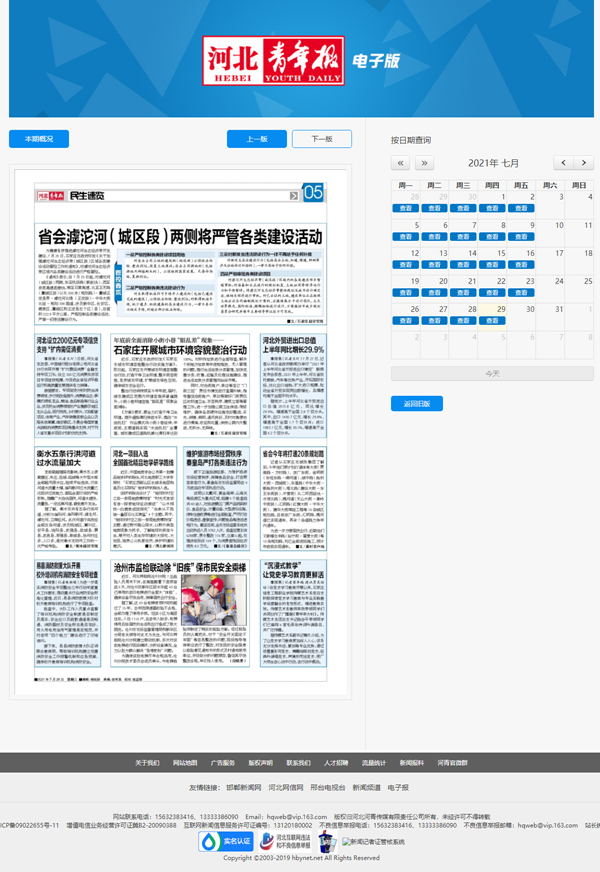The image size is (600, 872).
Task: Open 关于我们 in footer menu
Action: click(147, 762)
